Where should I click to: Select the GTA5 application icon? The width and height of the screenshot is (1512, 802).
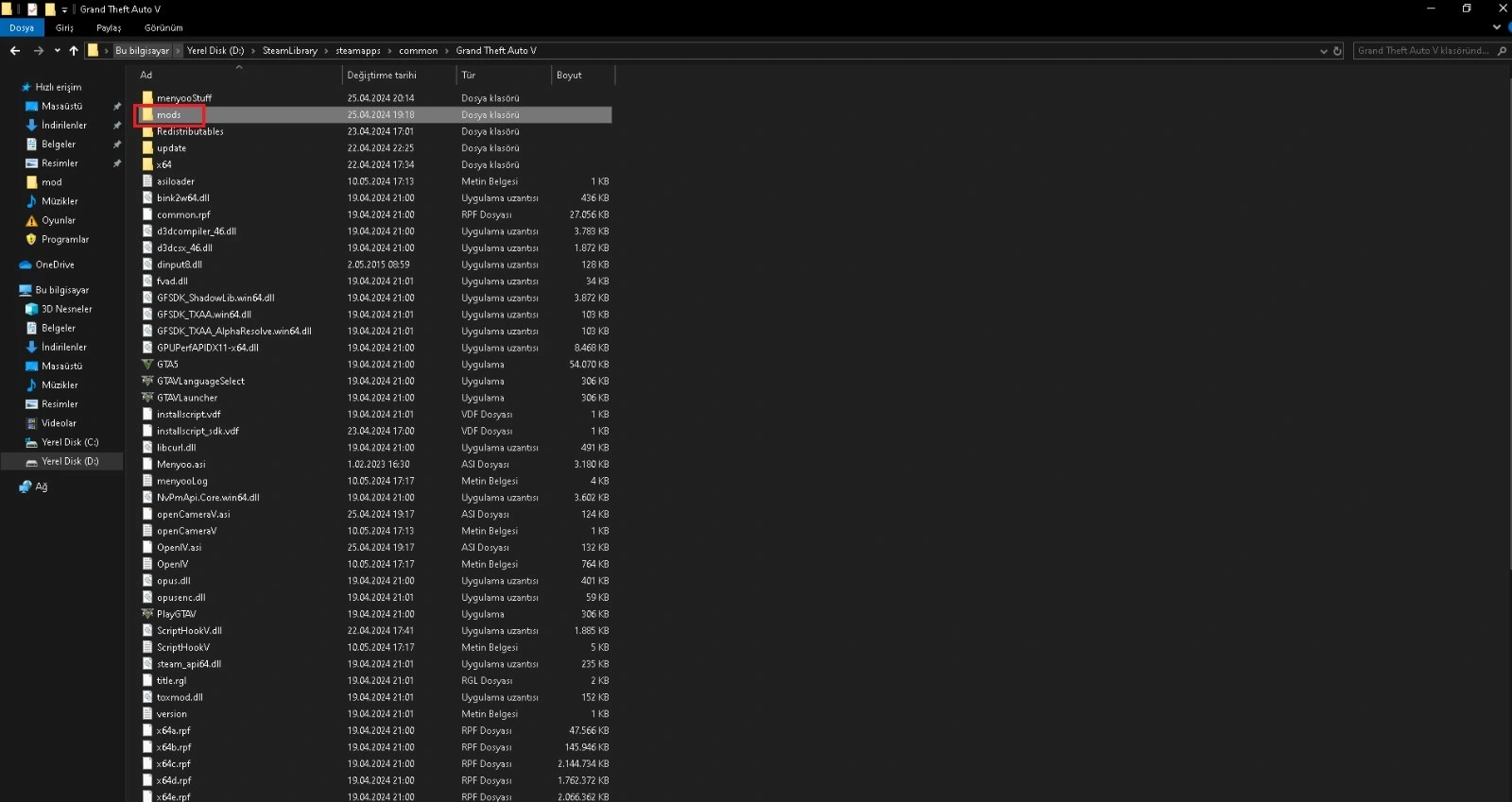pos(147,365)
